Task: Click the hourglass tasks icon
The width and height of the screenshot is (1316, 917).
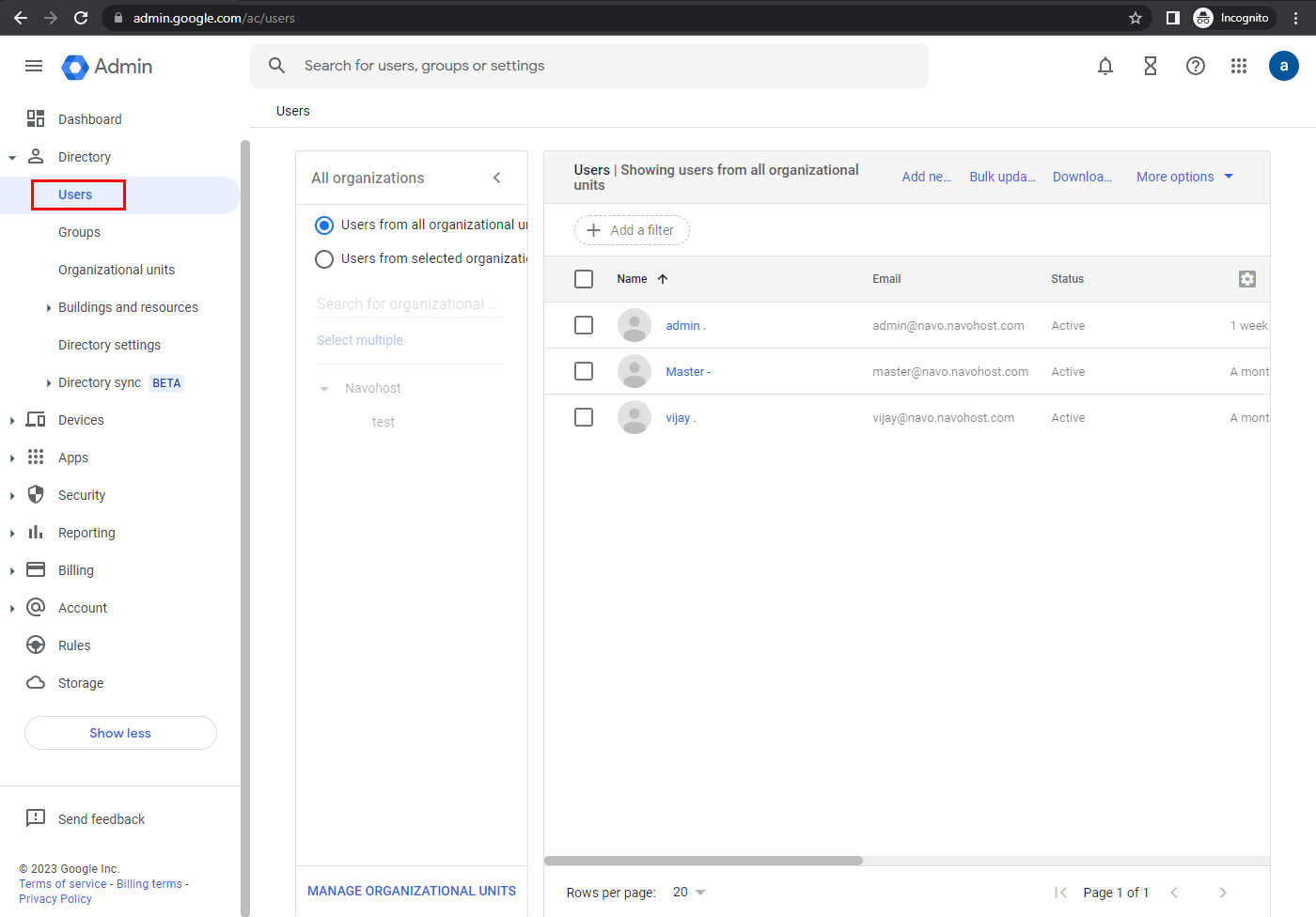Action: [1151, 66]
